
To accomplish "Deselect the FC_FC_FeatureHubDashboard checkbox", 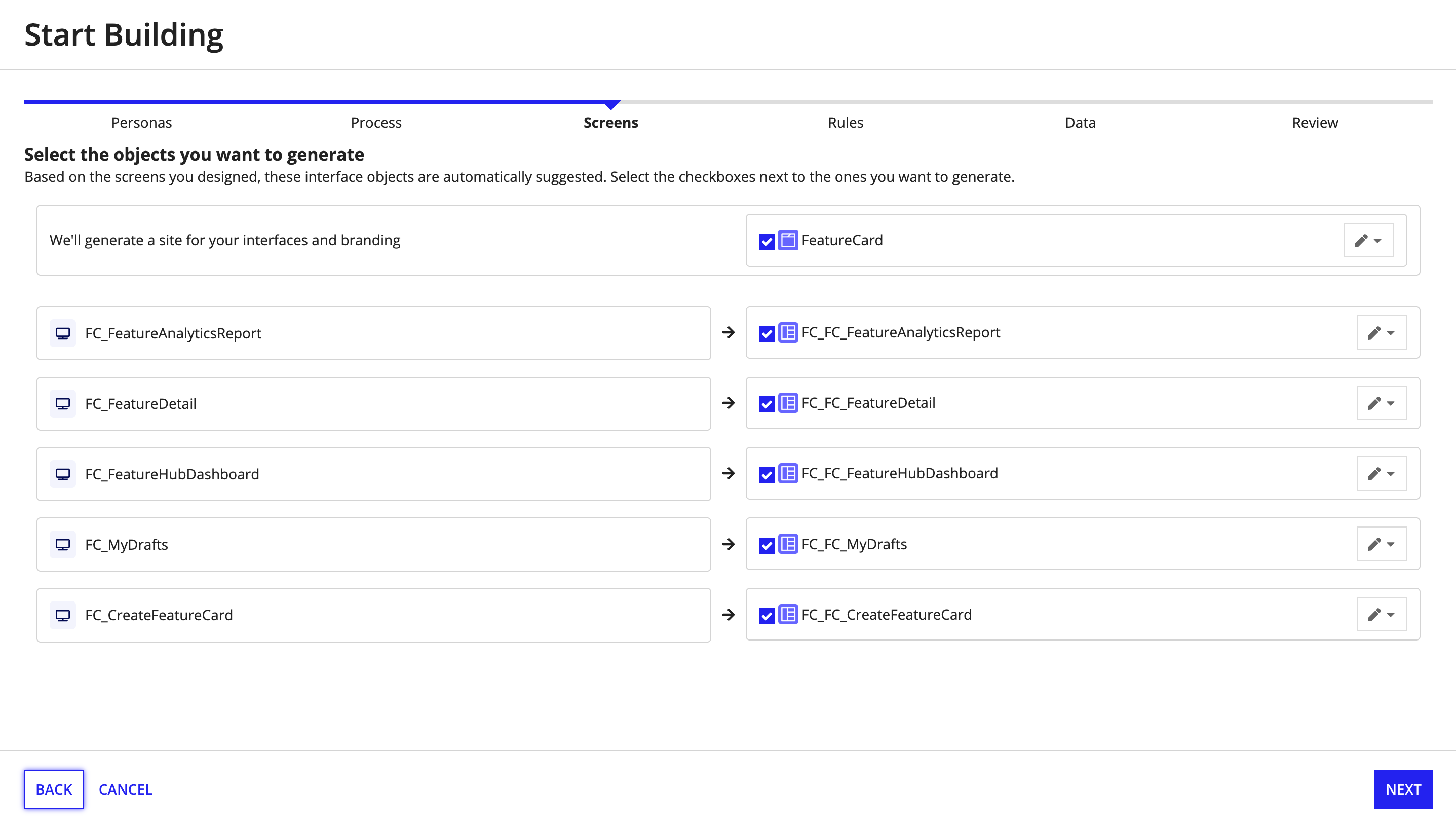I will pyautogui.click(x=767, y=475).
